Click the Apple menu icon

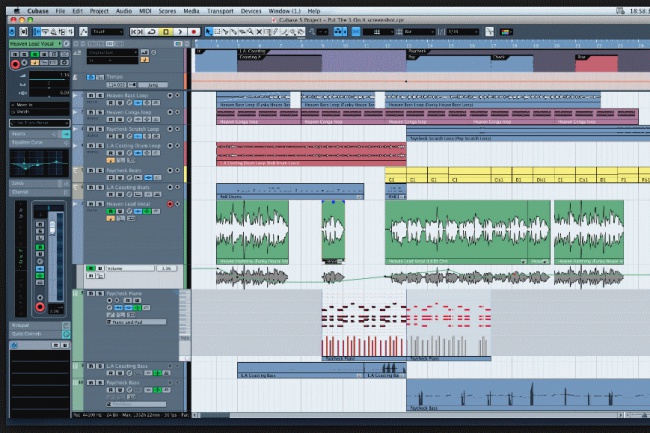(x=17, y=11)
